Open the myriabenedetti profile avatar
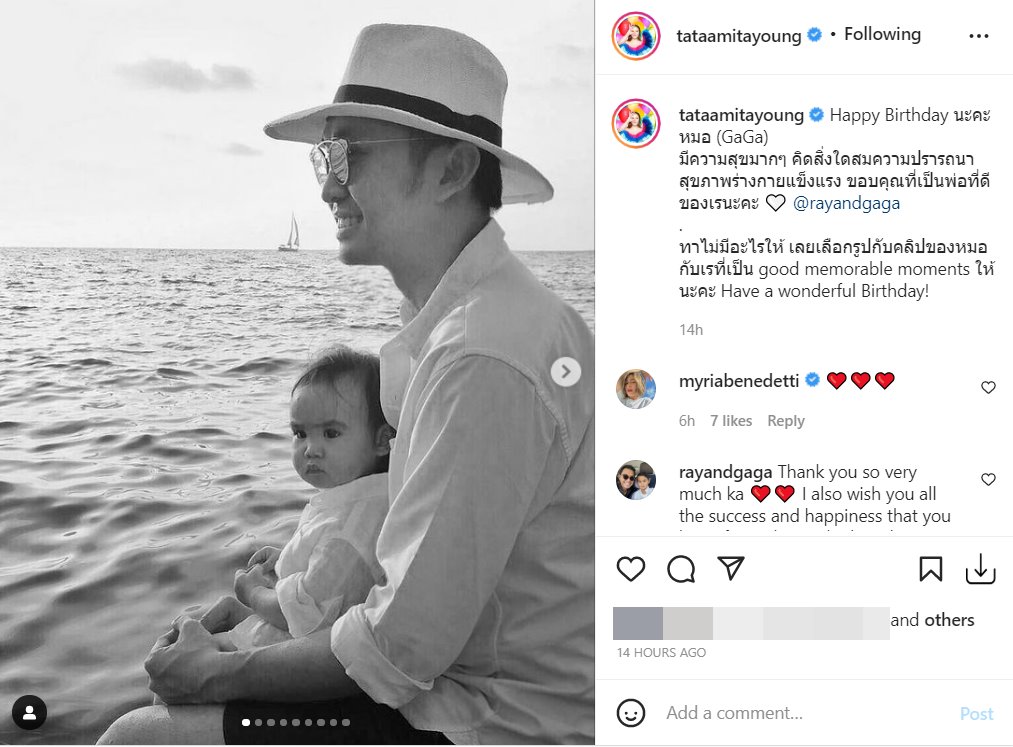 point(636,389)
